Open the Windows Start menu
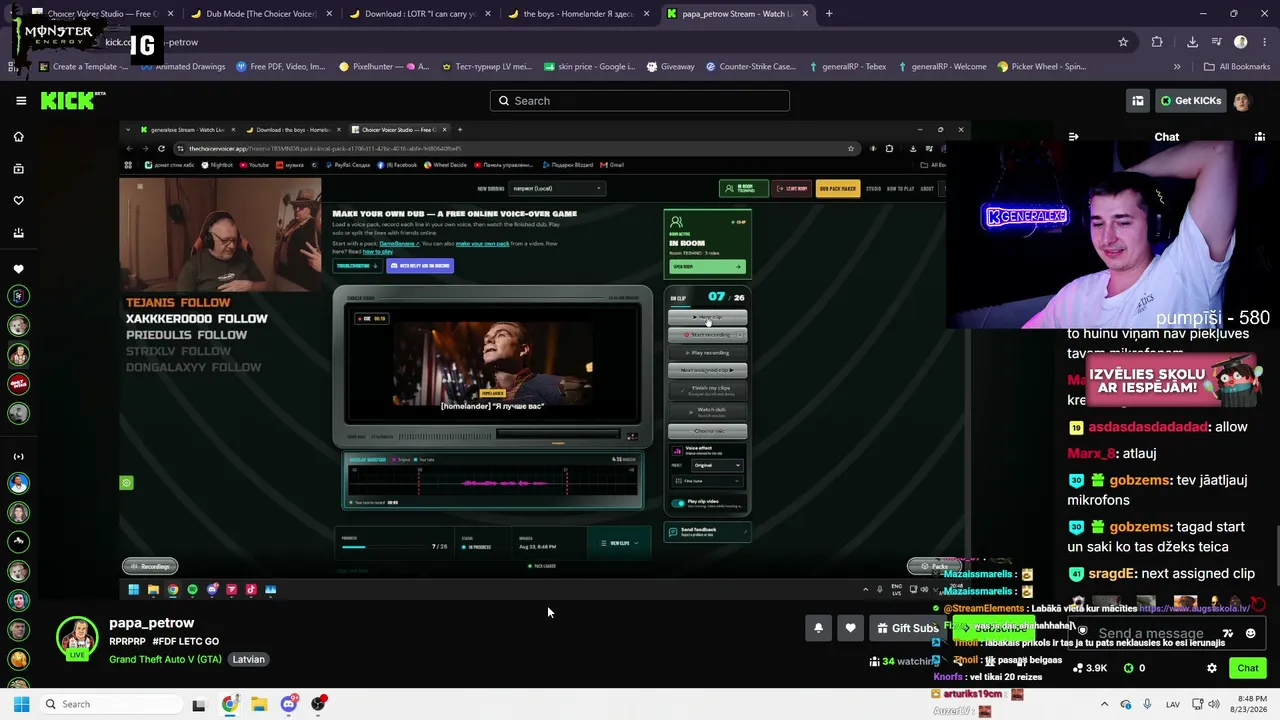The width and height of the screenshot is (1280, 720). [21, 704]
